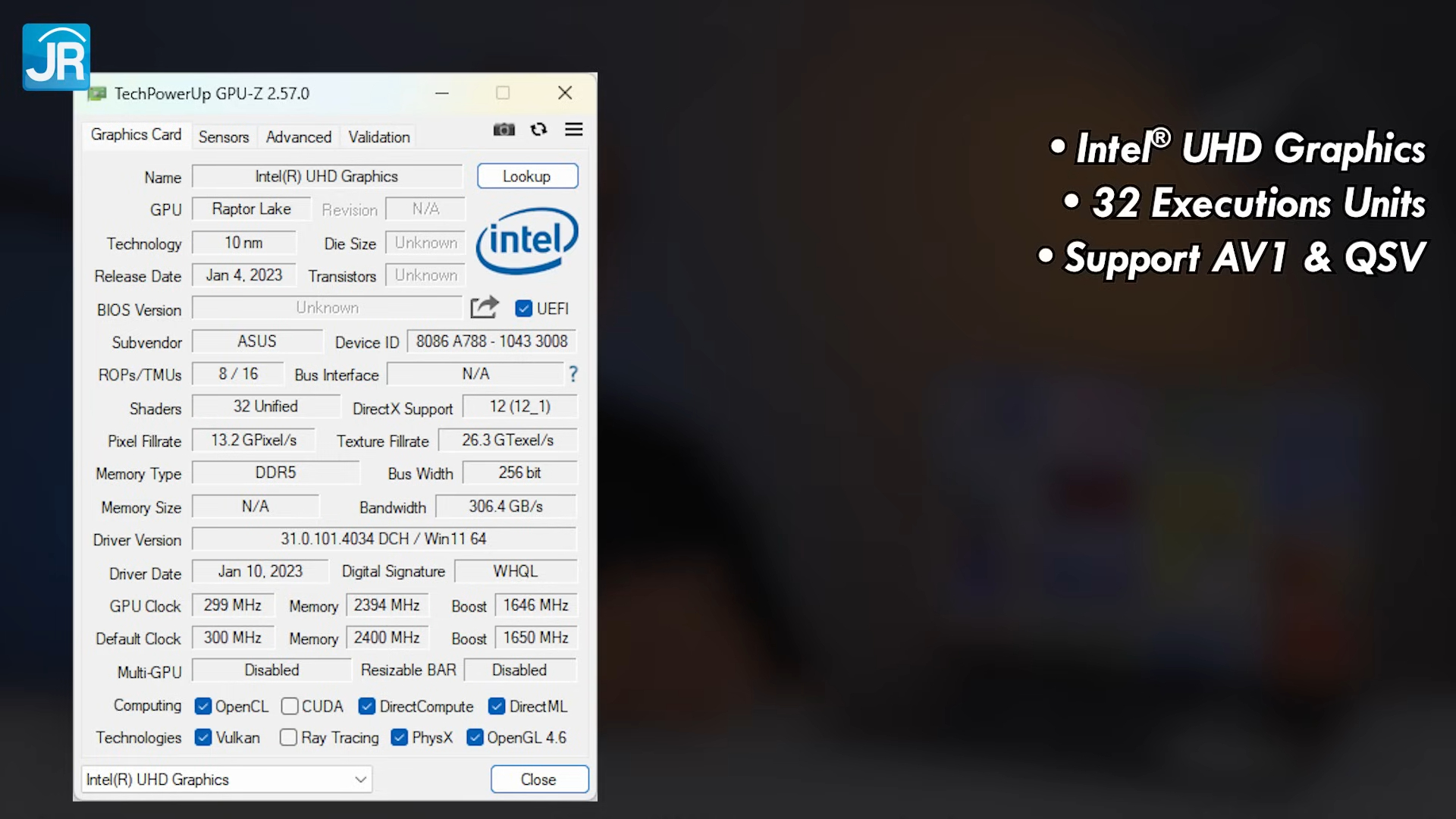The height and width of the screenshot is (819, 1456).
Task: Select the Device ID value field
Action: pos(491,341)
